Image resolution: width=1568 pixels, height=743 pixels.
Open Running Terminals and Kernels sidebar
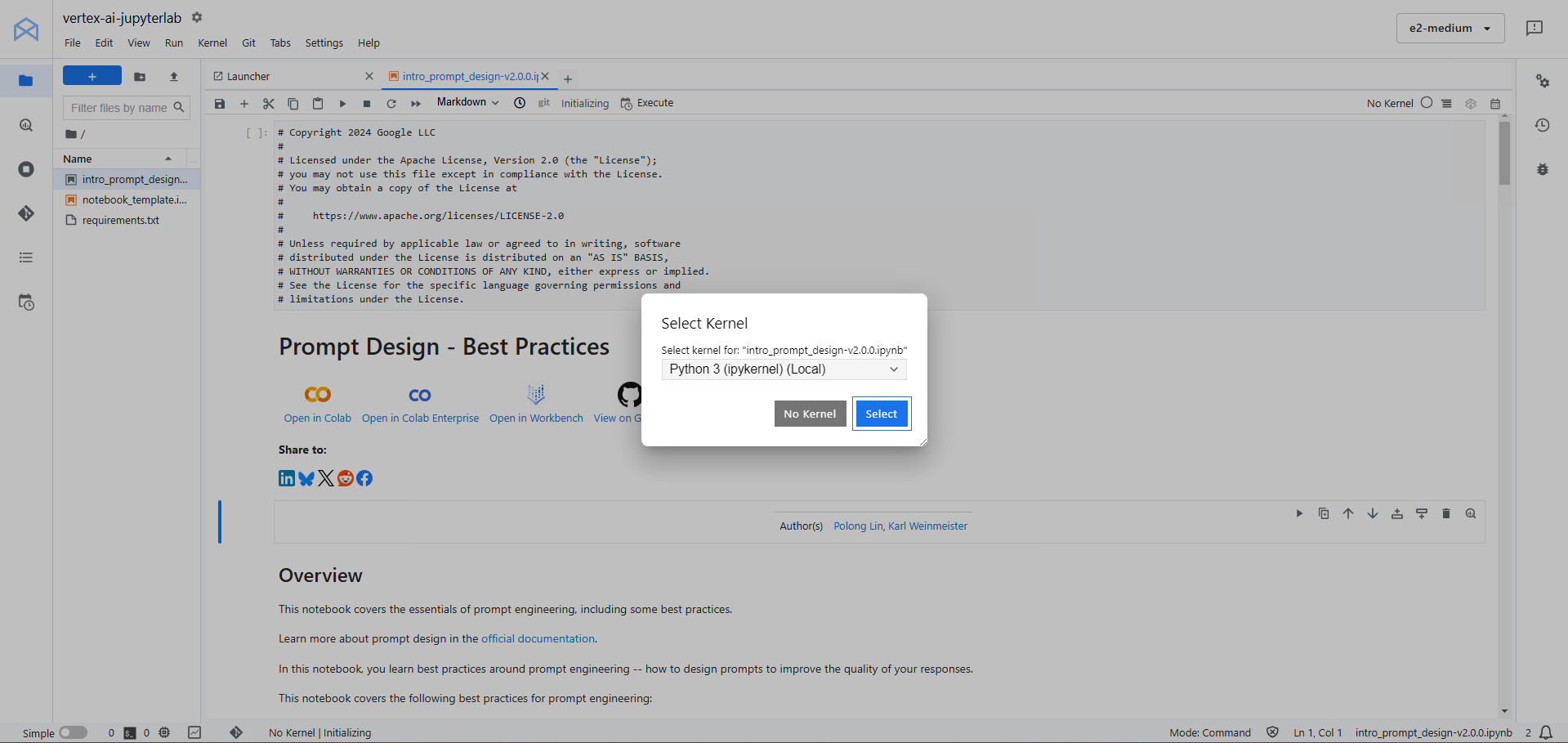point(26,169)
